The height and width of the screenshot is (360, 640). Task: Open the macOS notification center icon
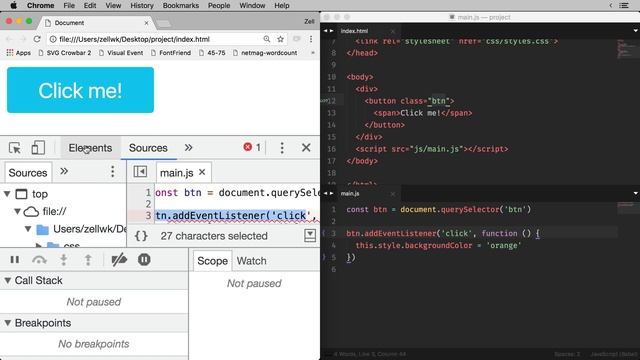point(624,5)
